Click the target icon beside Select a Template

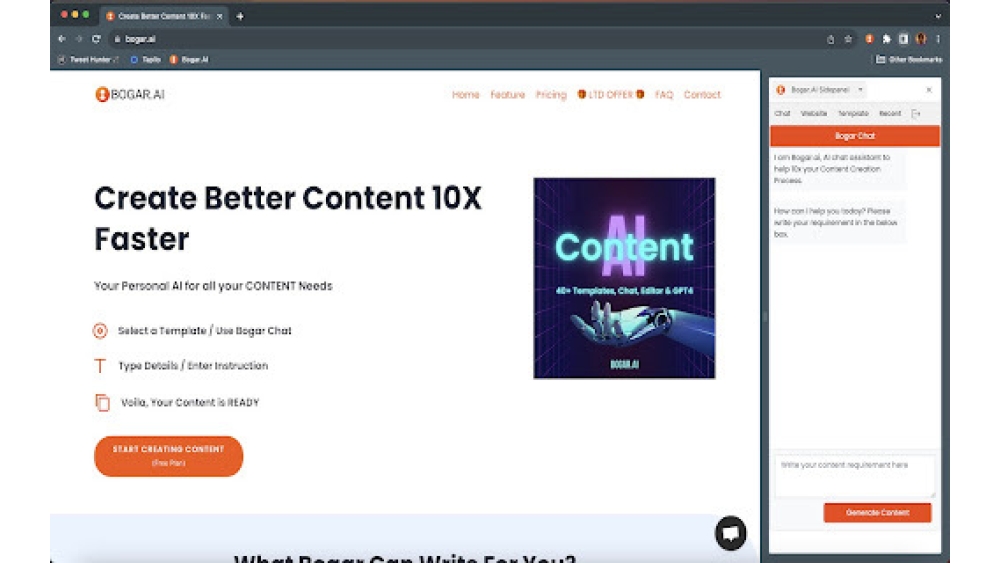100,330
